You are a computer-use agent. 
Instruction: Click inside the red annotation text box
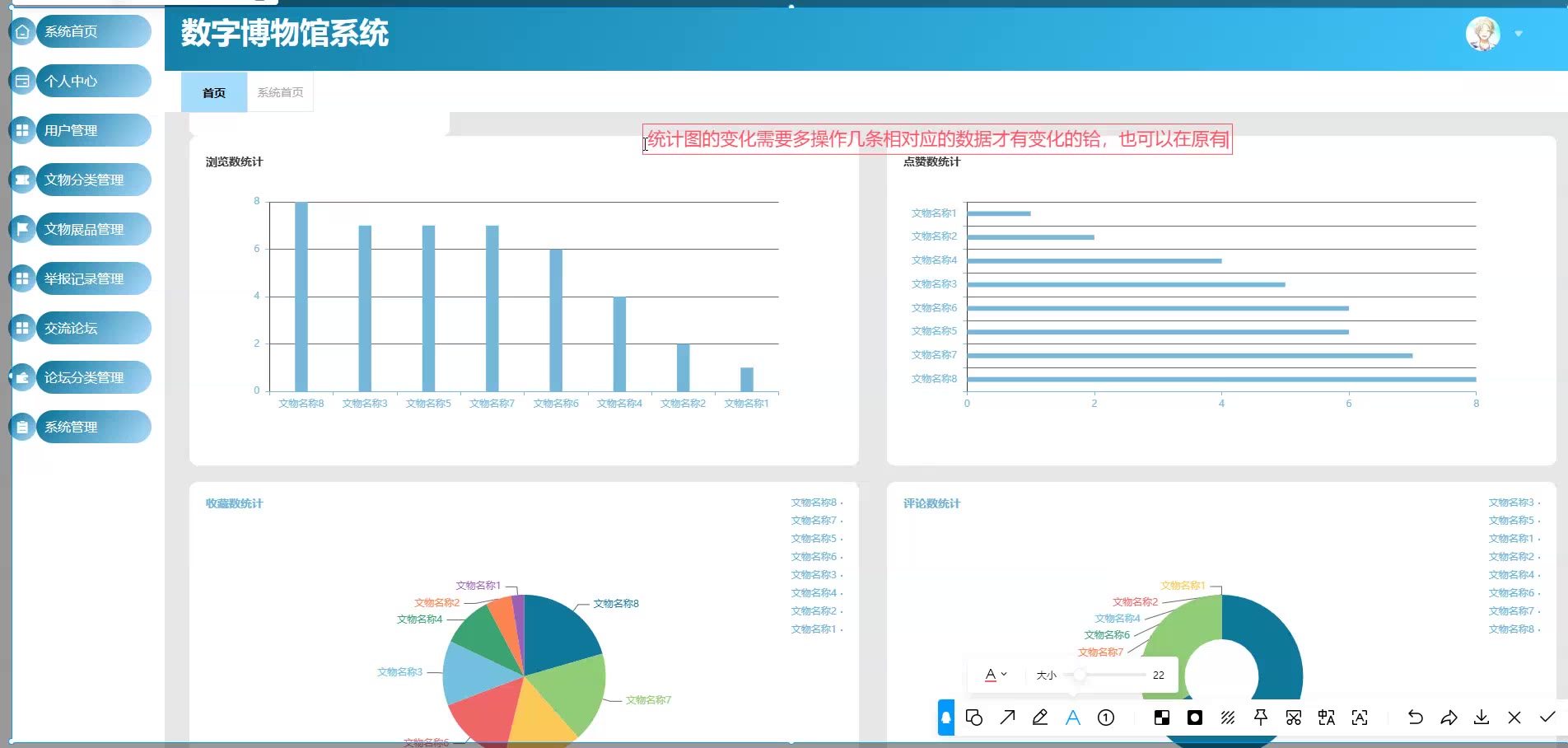(x=937, y=139)
